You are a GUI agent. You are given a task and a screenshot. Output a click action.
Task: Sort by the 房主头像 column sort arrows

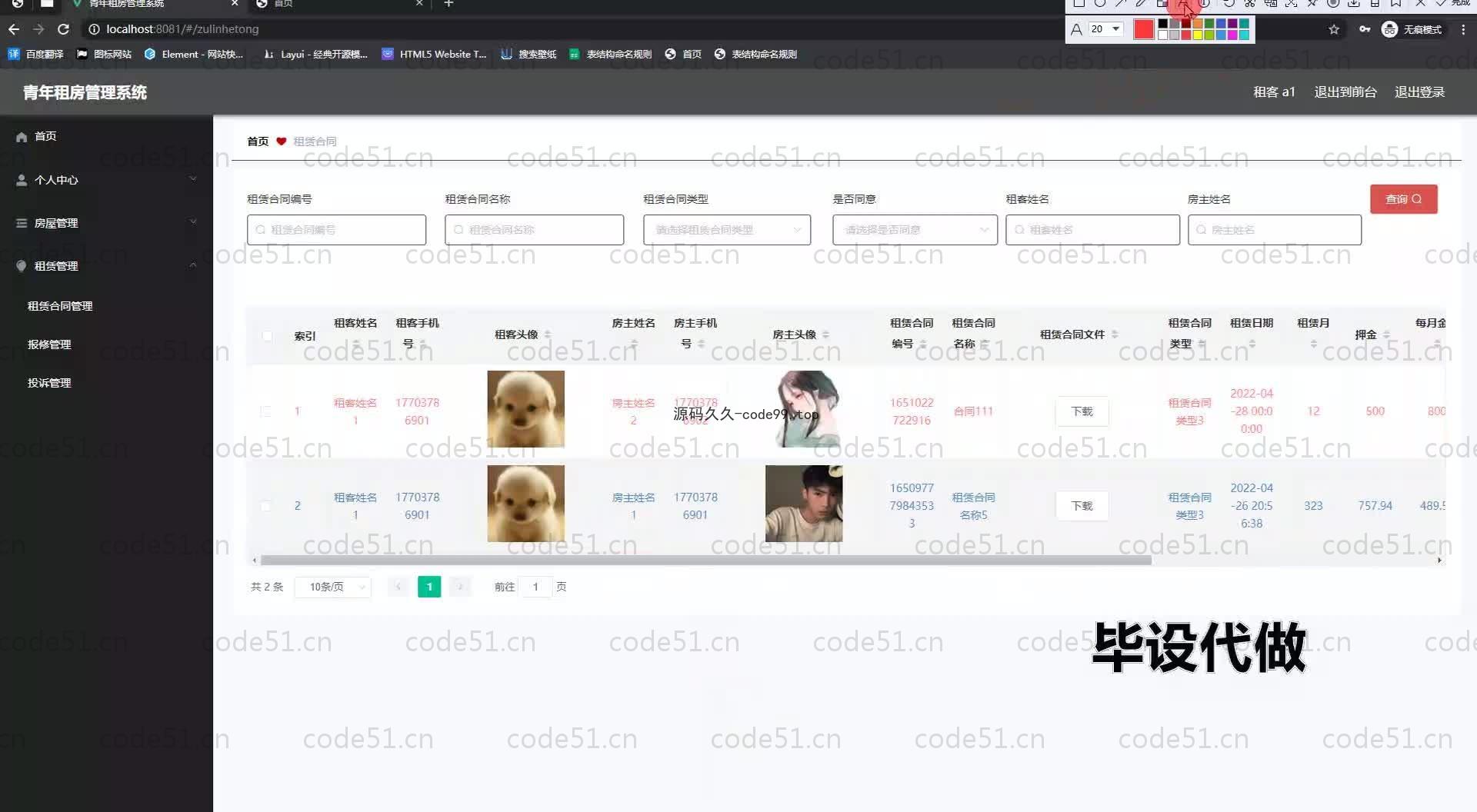[x=825, y=334]
